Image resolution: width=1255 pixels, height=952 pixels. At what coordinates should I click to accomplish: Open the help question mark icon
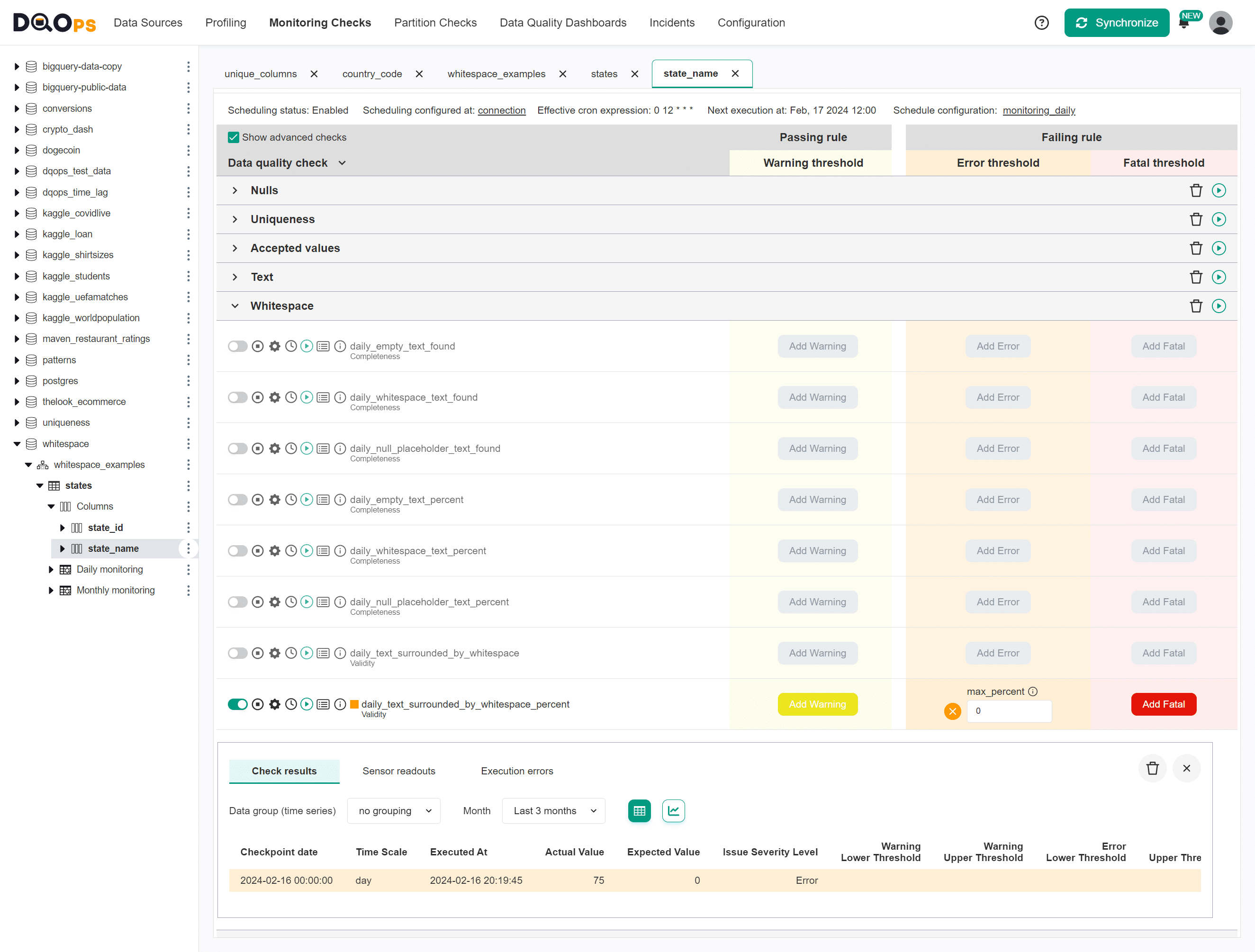point(1041,23)
